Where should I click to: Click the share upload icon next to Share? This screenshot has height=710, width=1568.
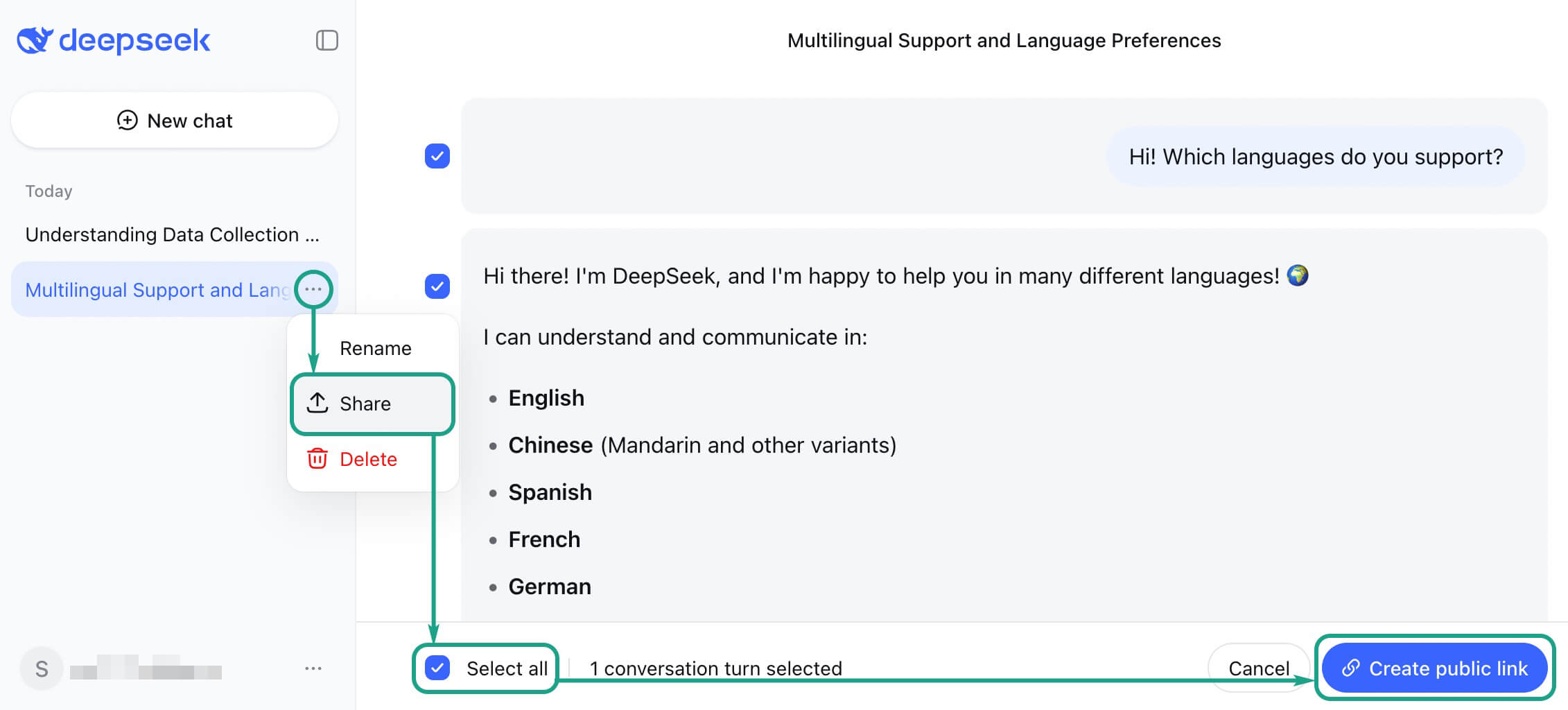[317, 403]
